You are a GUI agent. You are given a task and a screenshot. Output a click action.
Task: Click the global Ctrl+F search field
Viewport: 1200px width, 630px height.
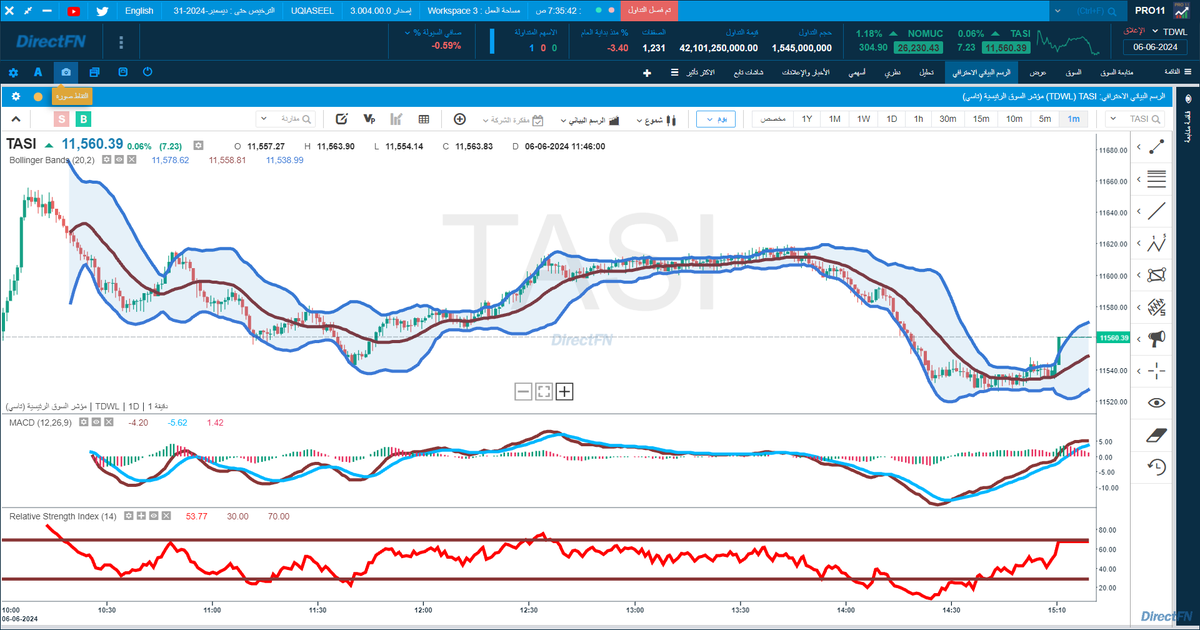click(1090, 10)
